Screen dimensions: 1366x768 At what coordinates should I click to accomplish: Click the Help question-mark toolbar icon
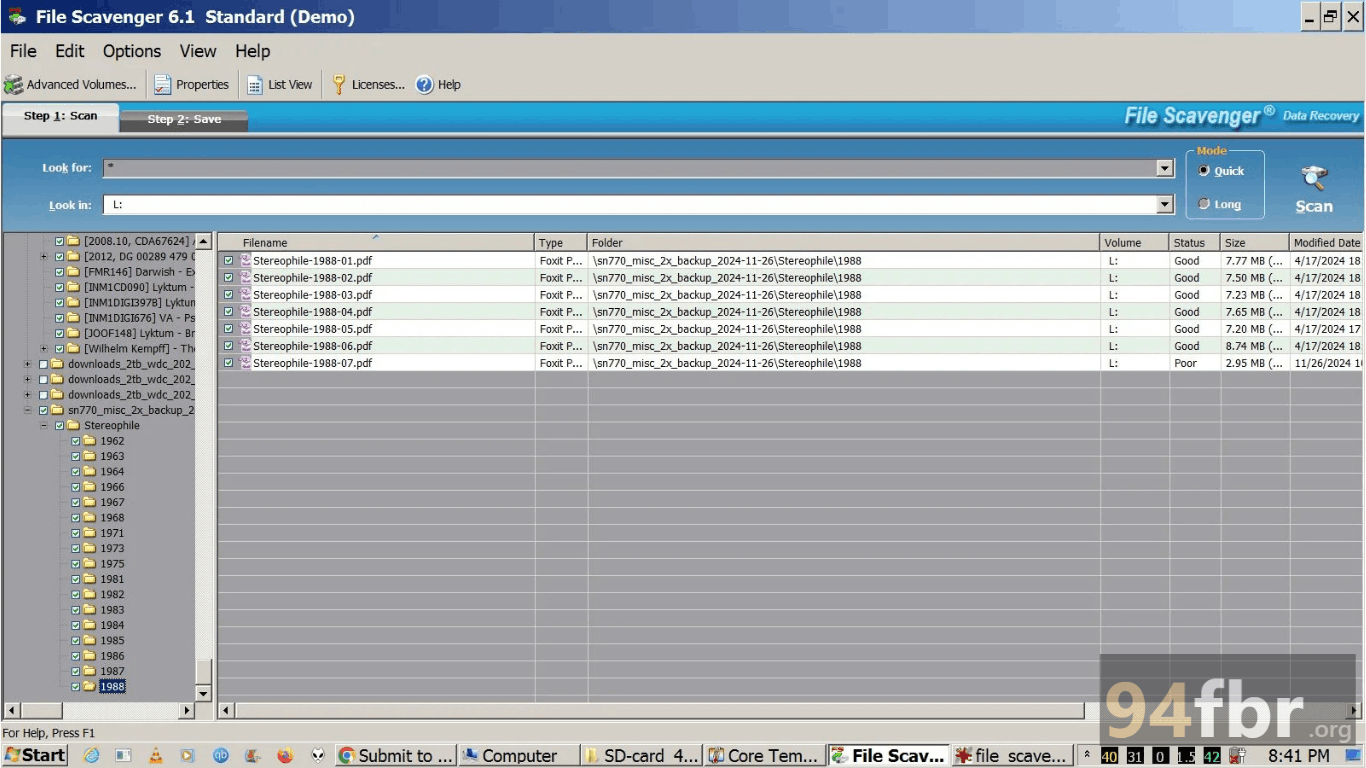[x=425, y=85]
